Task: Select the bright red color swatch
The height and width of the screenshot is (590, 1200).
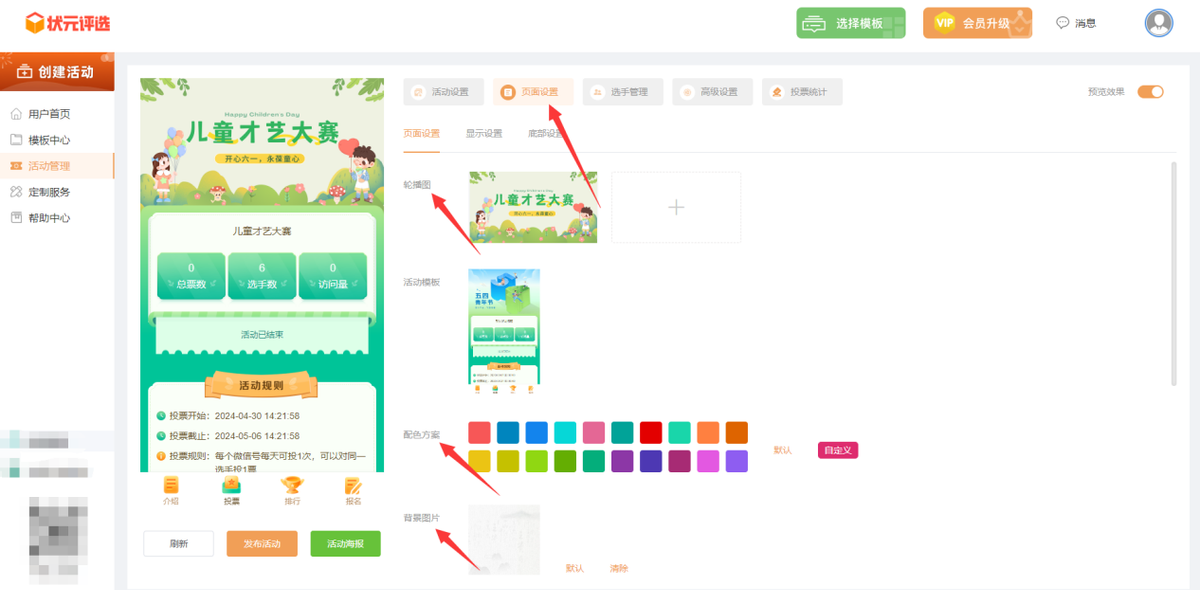Action: 651,432
